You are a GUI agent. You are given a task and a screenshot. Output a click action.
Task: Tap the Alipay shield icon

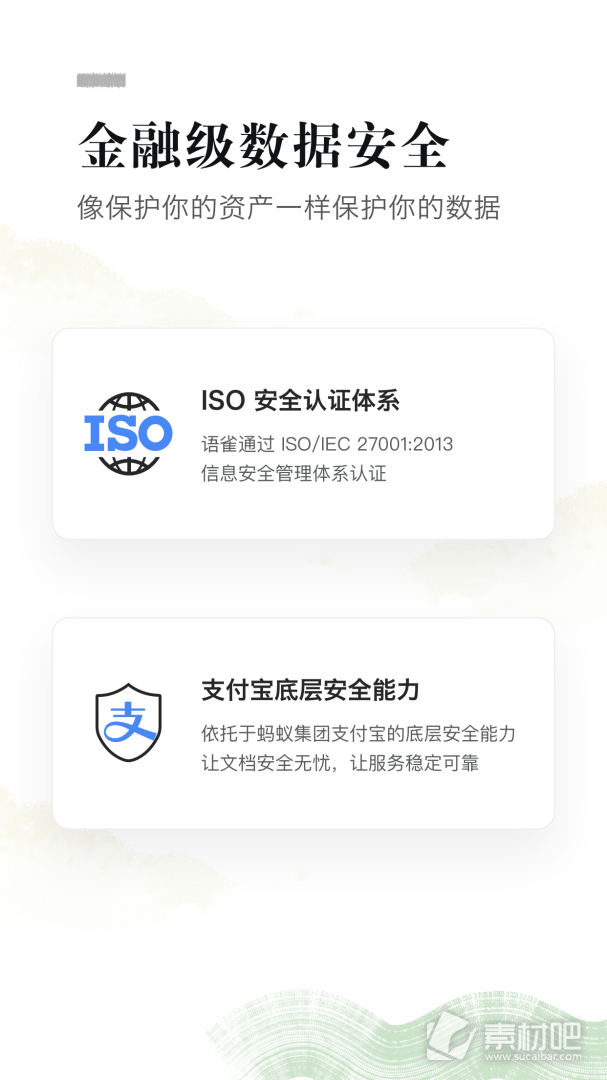tap(128, 723)
